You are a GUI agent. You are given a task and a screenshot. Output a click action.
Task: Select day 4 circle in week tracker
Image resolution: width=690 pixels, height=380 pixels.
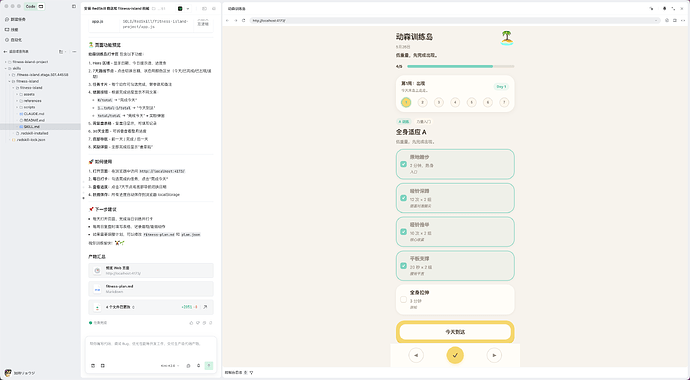click(x=455, y=102)
